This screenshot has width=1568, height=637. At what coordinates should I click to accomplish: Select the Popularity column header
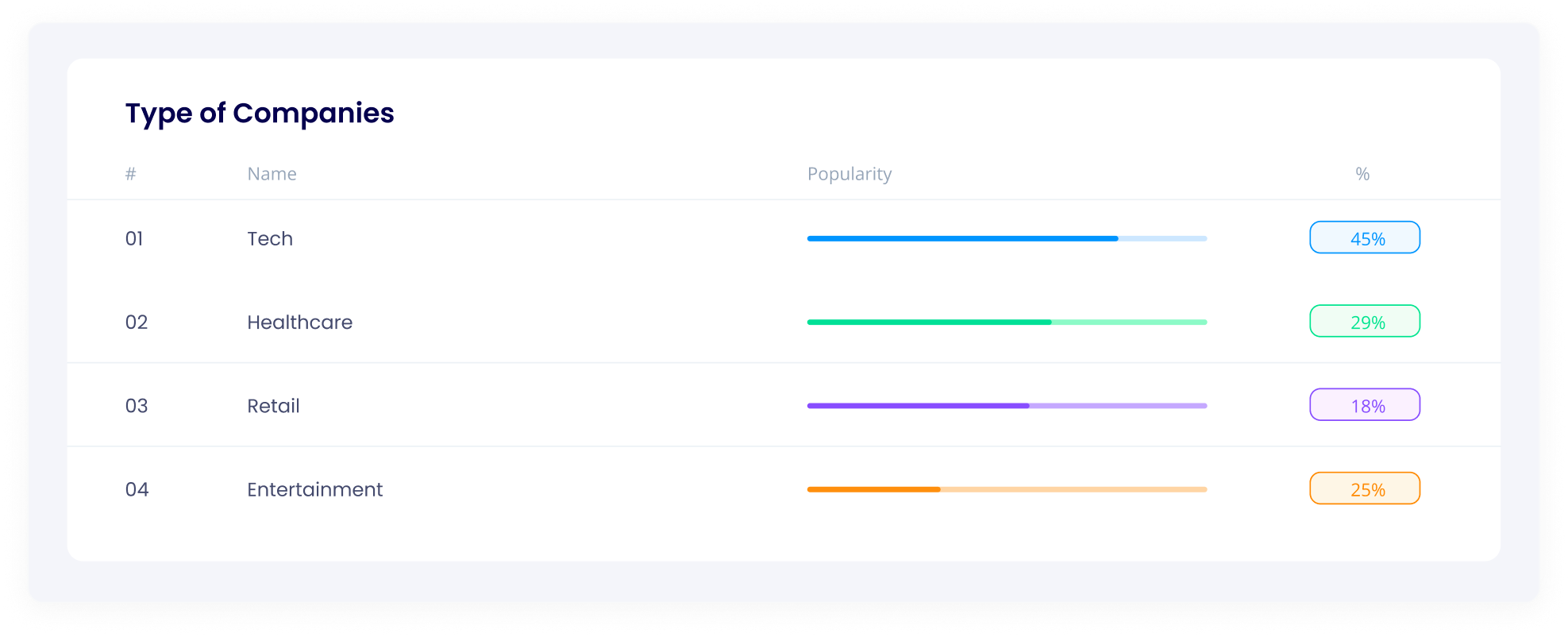[x=849, y=174]
